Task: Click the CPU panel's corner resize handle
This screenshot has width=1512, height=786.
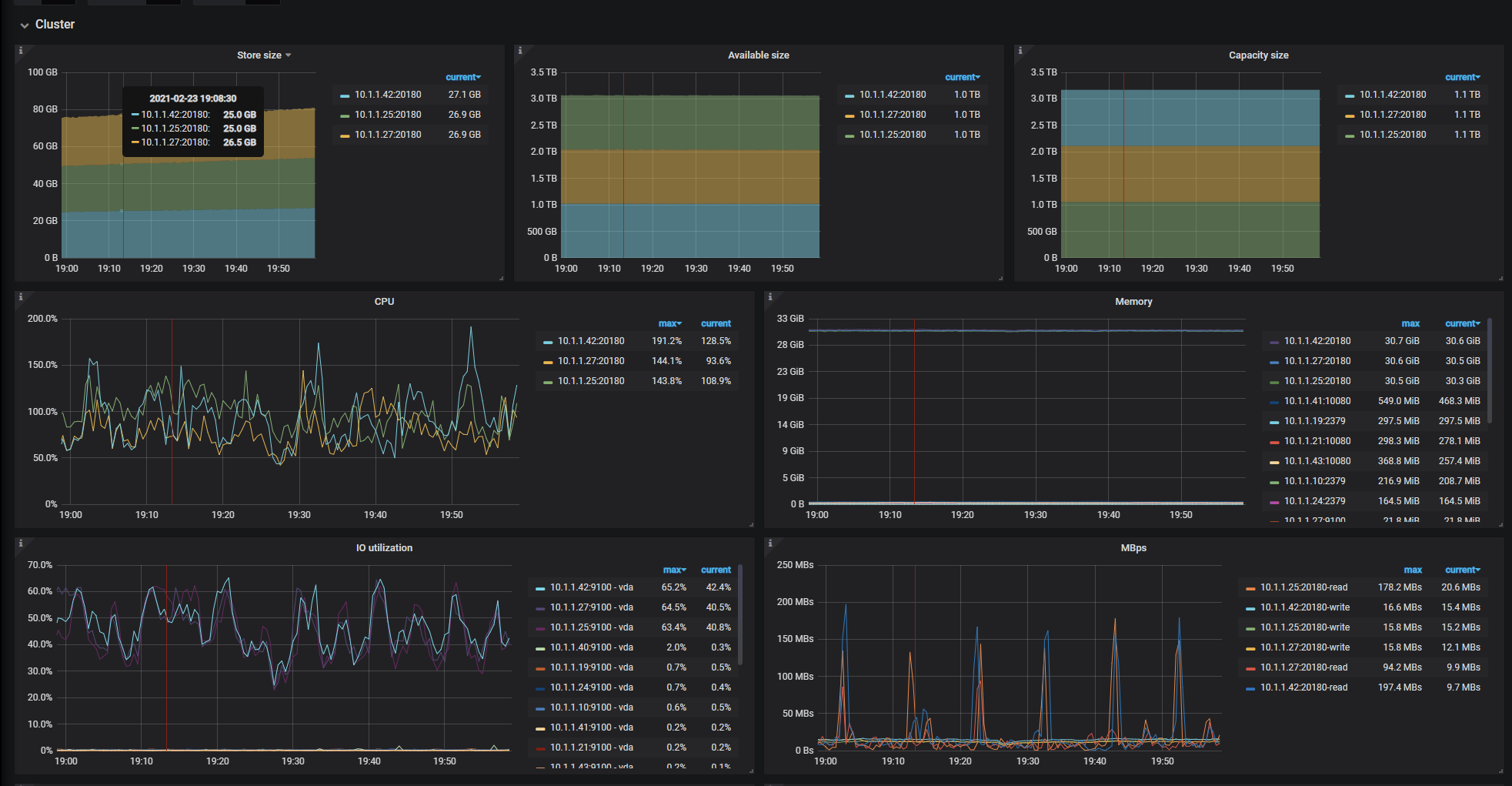Action: pos(751,525)
